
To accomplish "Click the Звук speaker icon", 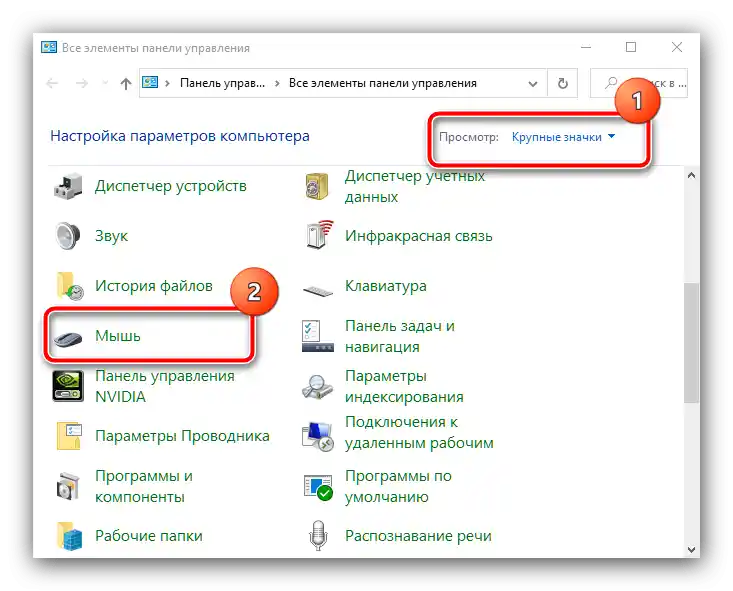I will tap(68, 236).
